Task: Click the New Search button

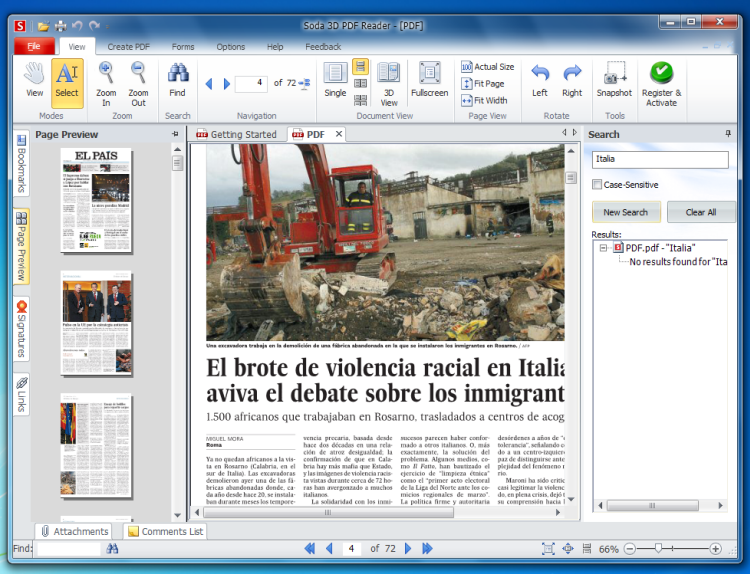Action: click(x=625, y=212)
